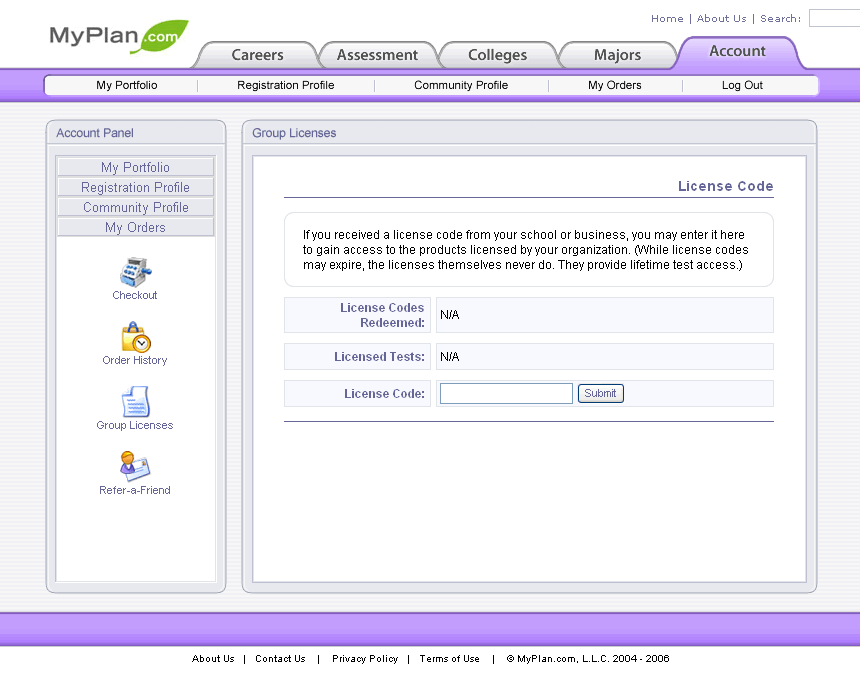Click My Orders button in Account Panel

pyautogui.click(x=135, y=228)
